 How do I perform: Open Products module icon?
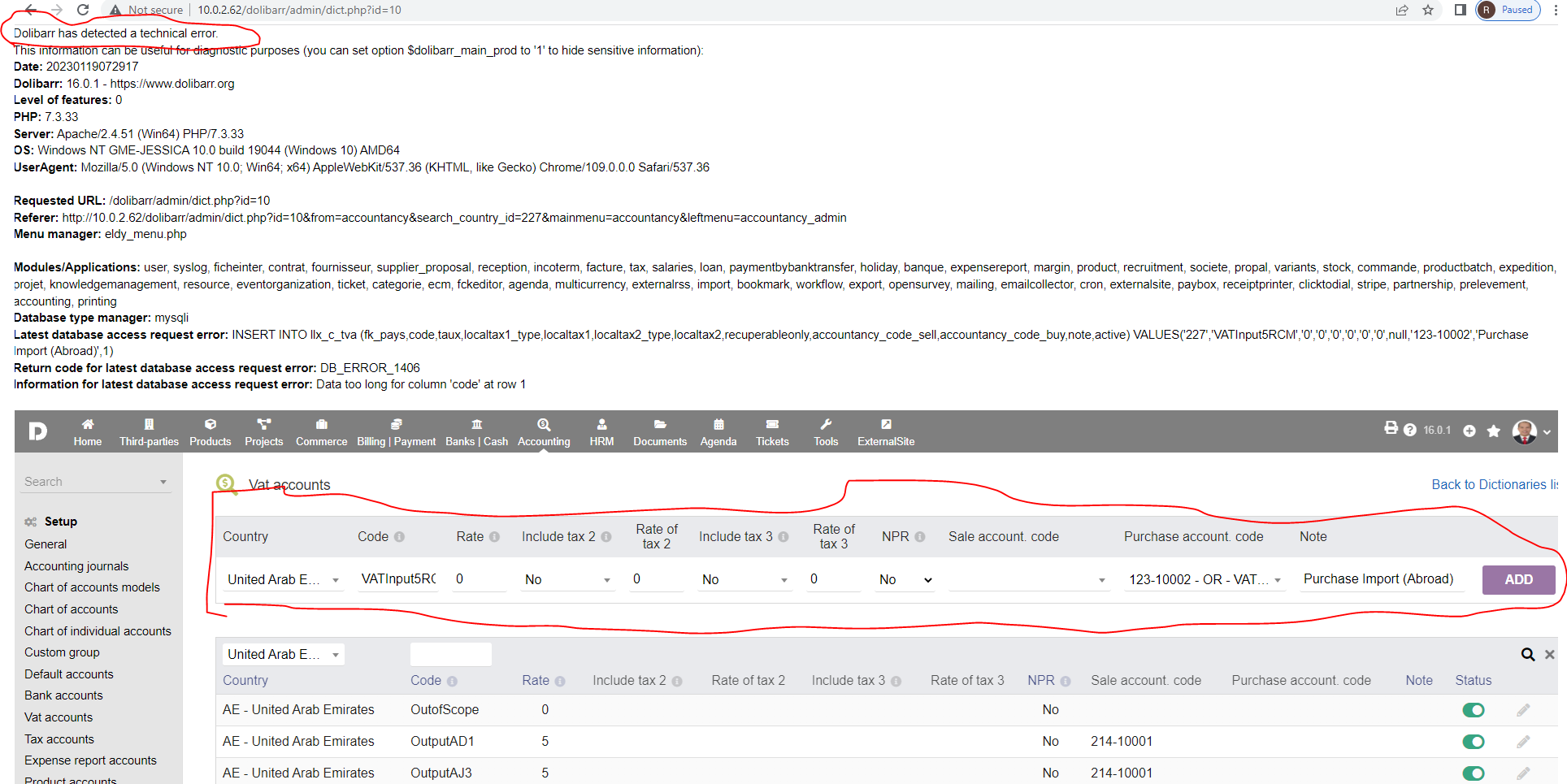[211, 424]
